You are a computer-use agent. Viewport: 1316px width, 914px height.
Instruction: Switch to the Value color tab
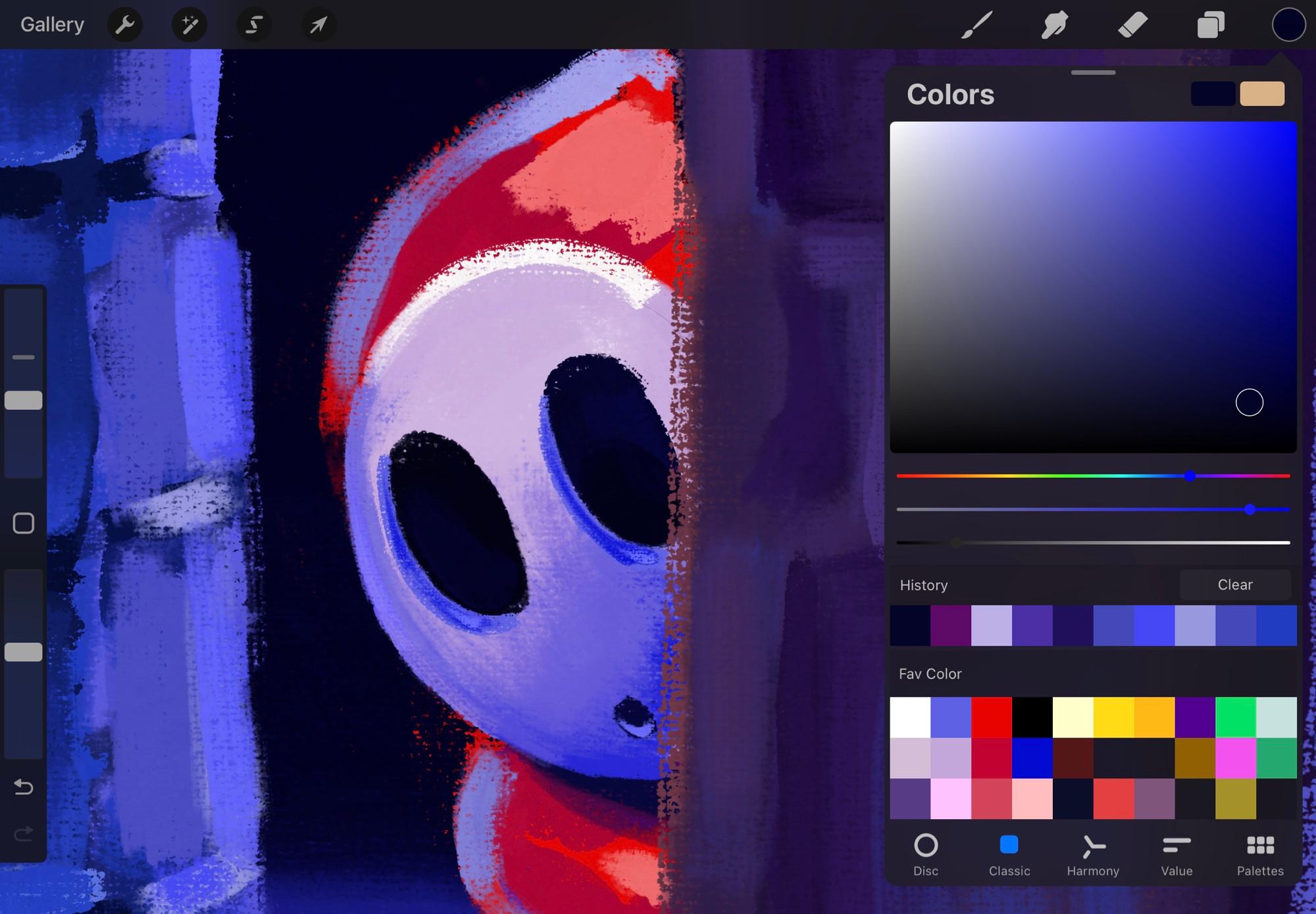click(x=1177, y=855)
